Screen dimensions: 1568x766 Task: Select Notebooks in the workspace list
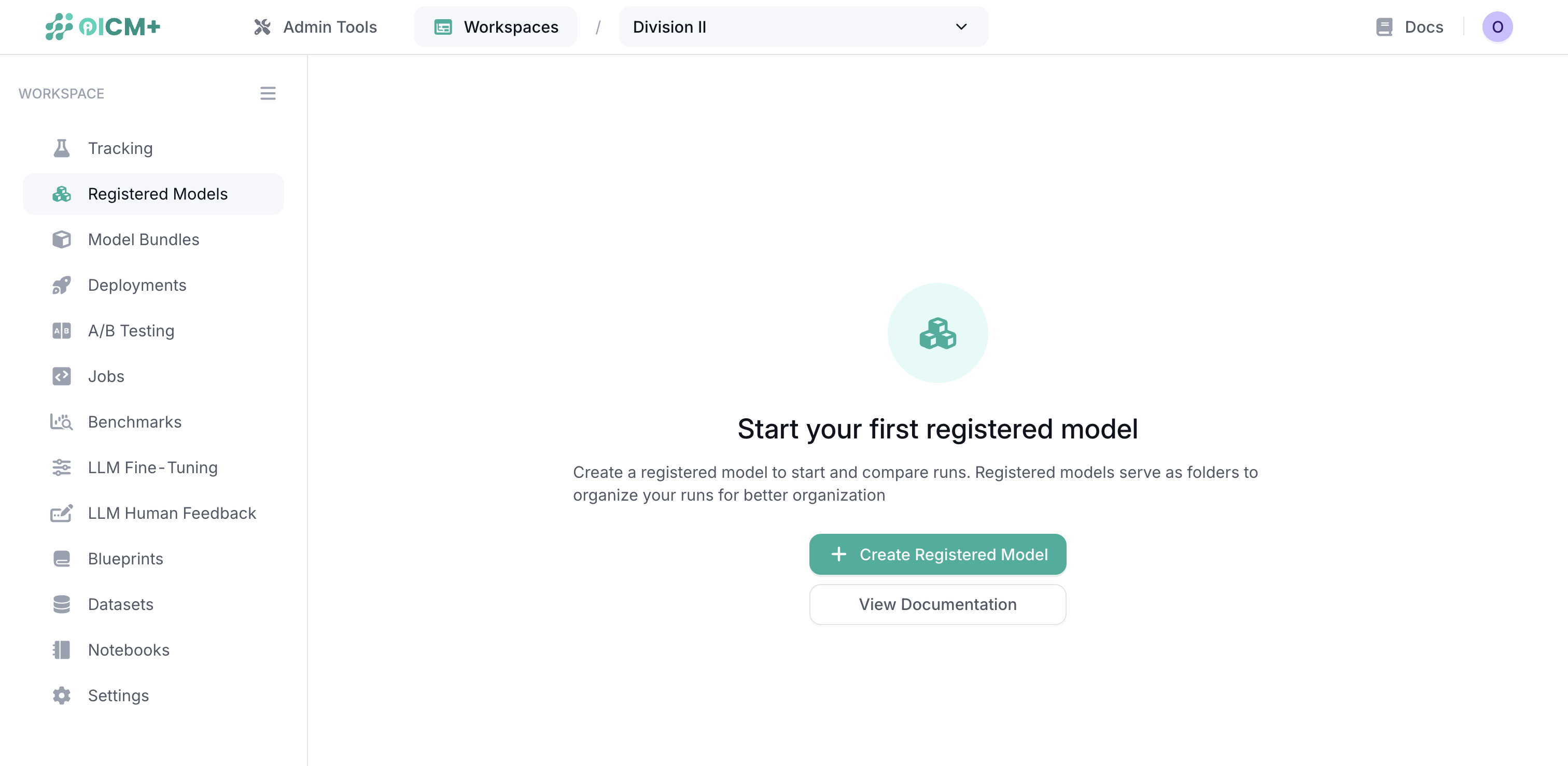128,650
